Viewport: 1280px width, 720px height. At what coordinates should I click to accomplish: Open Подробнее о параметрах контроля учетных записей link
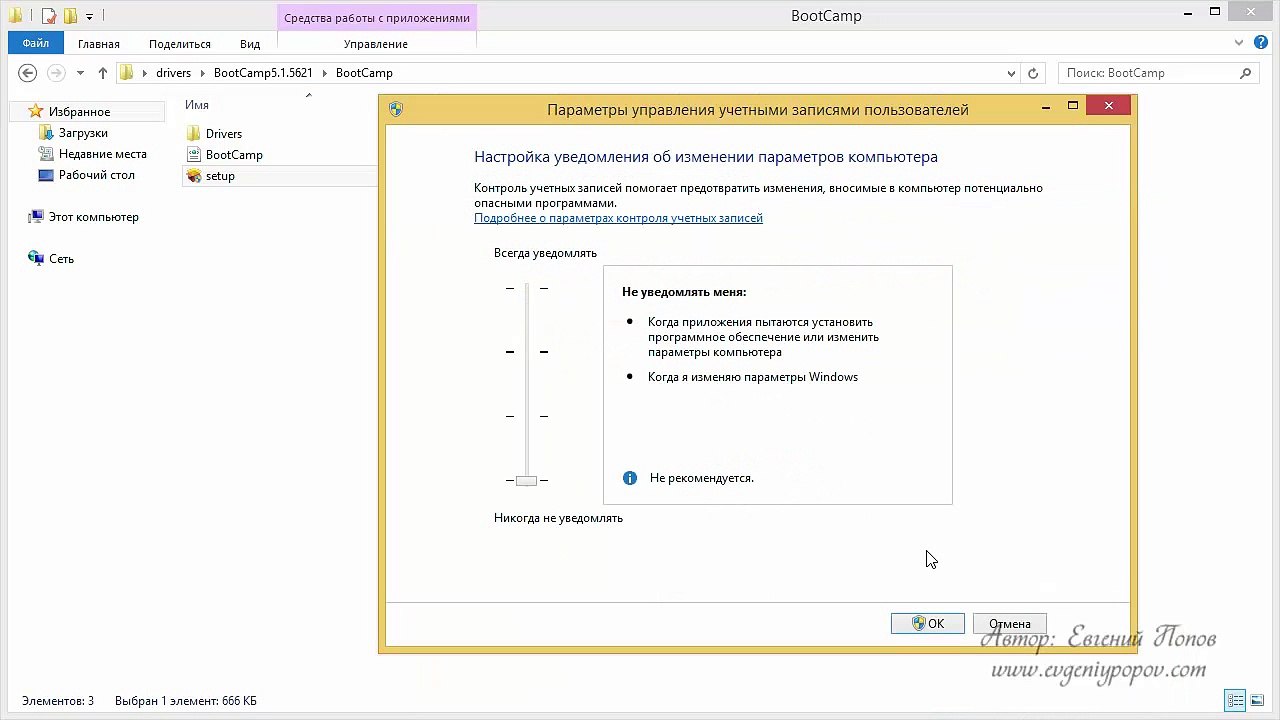pos(618,218)
